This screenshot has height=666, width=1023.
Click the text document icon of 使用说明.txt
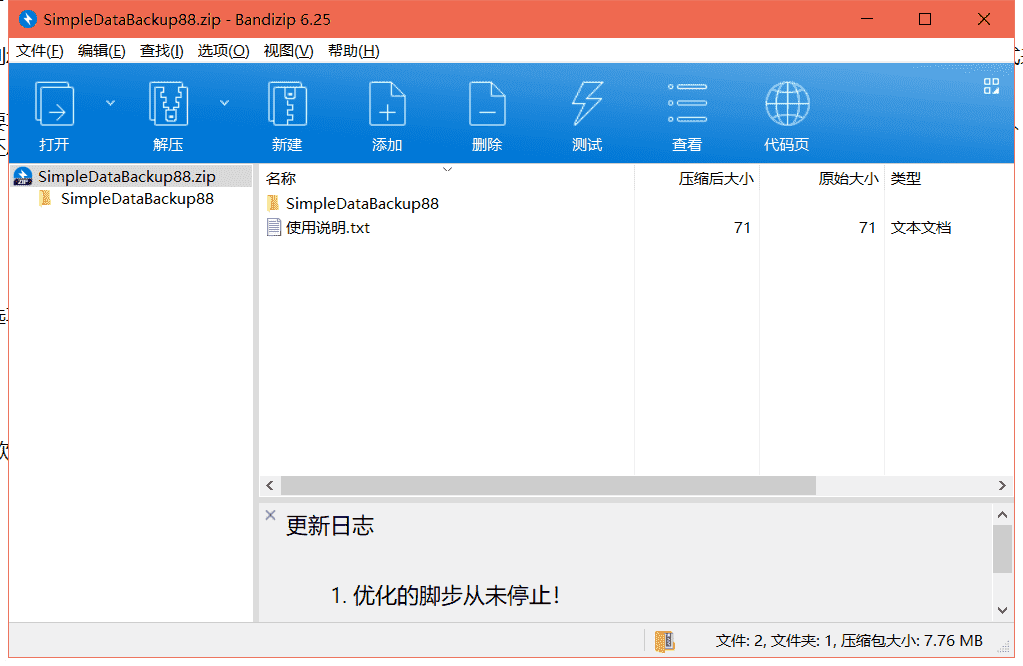coord(274,227)
